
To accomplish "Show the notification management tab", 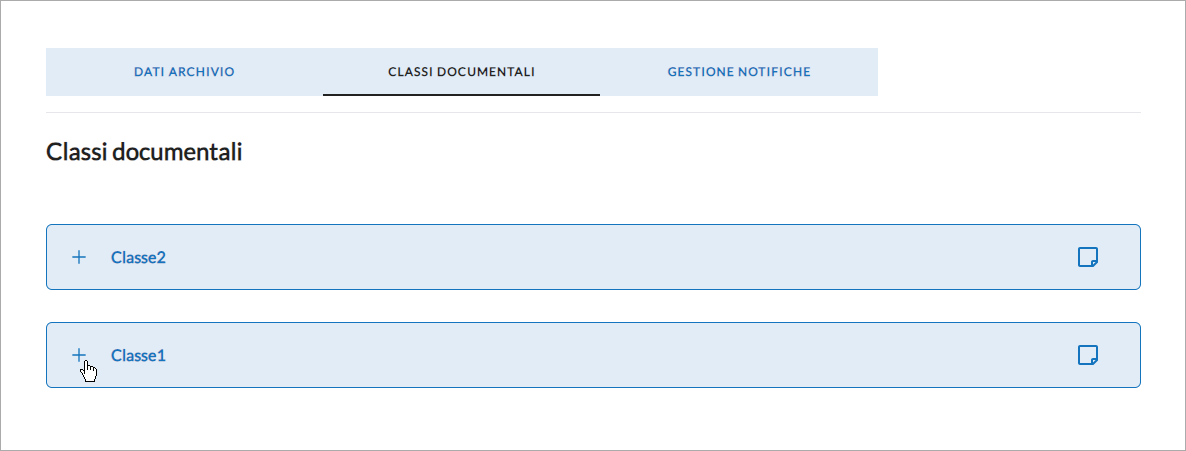I will point(739,72).
